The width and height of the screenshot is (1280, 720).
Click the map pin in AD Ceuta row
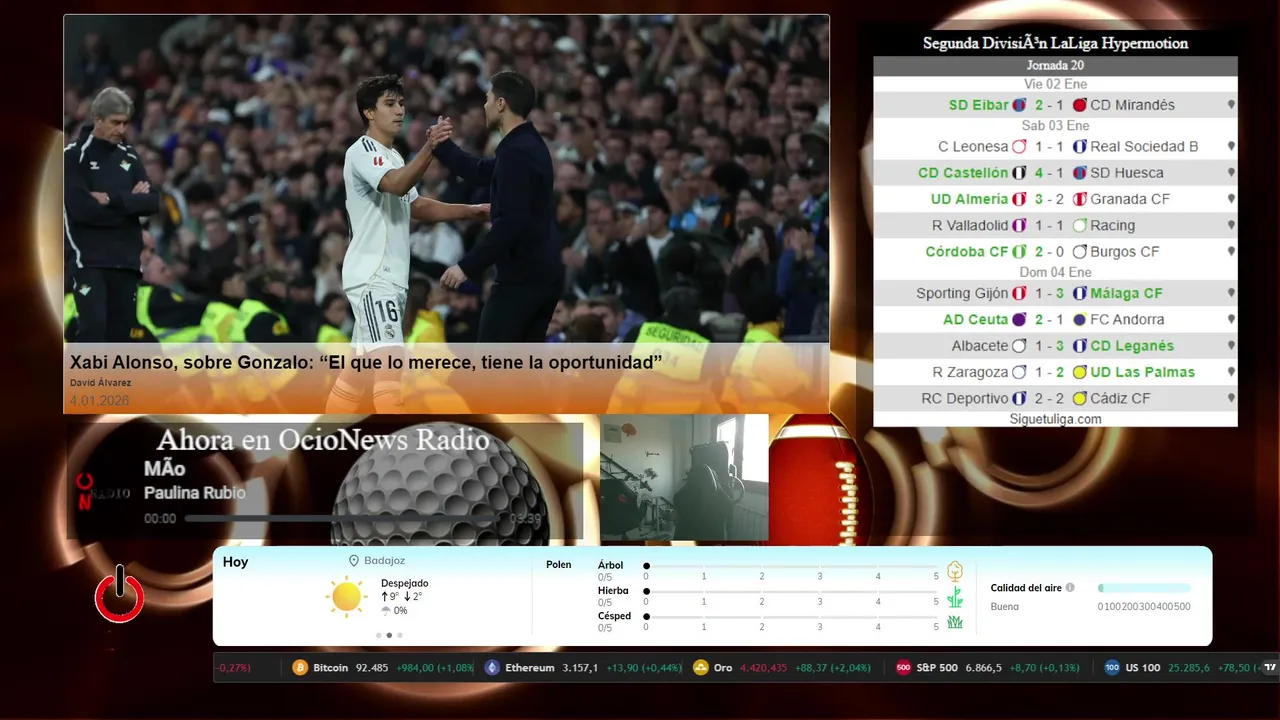[1231, 319]
